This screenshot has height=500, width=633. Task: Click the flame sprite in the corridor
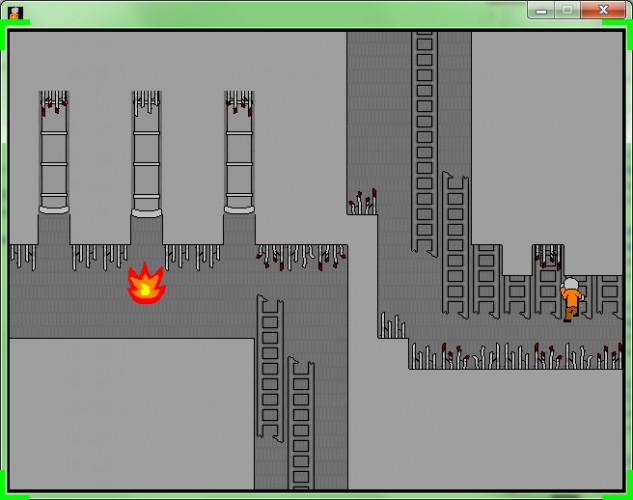click(147, 283)
